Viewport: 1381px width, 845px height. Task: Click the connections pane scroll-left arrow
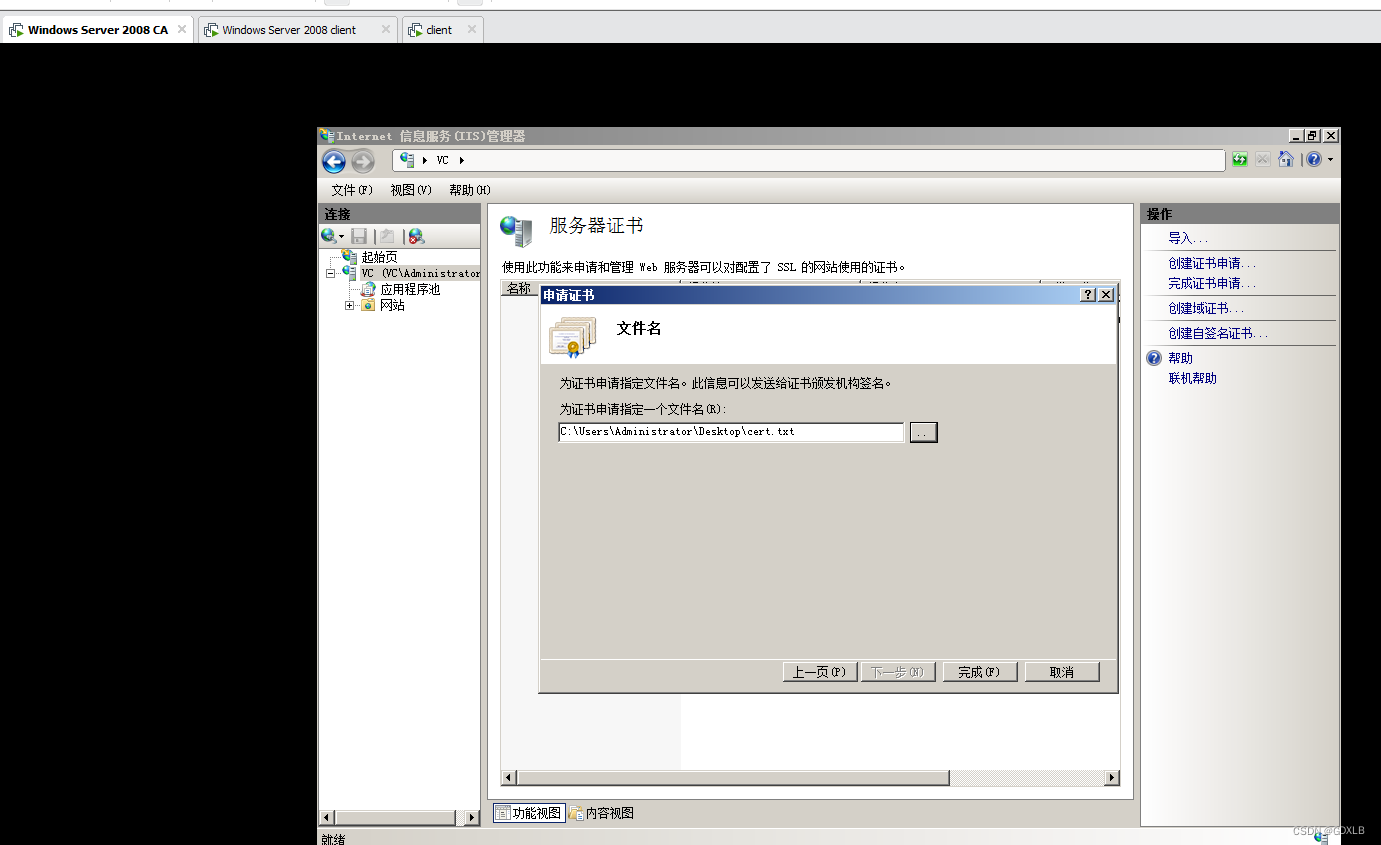tap(327, 817)
